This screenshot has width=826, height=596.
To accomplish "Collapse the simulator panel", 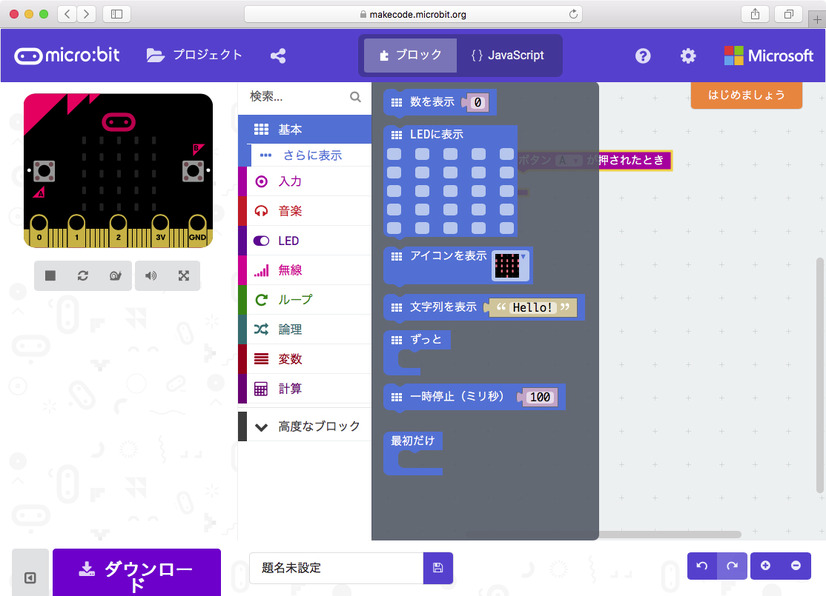I will coord(31,578).
